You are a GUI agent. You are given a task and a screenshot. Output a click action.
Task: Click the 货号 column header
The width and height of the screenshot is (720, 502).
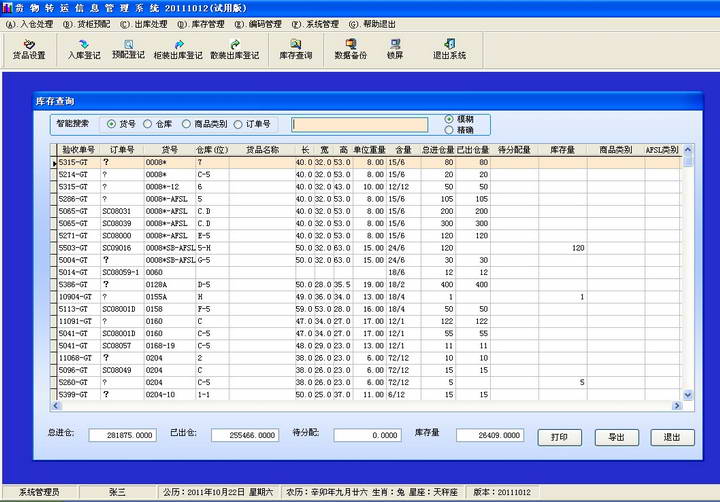point(170,150)
